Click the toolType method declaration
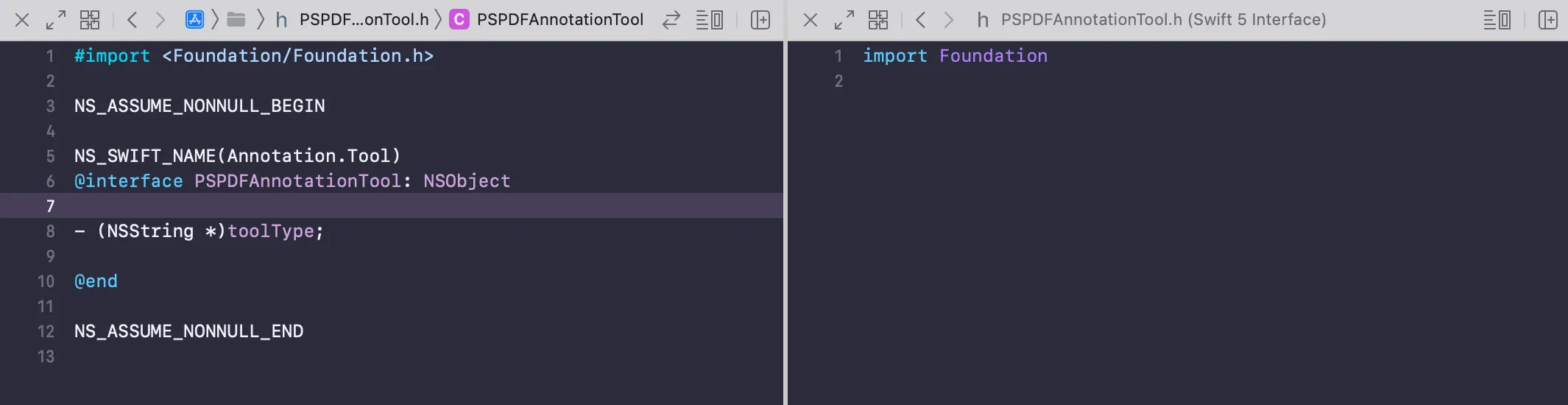Screen dimensions: 1568x405 coord(270,231)
